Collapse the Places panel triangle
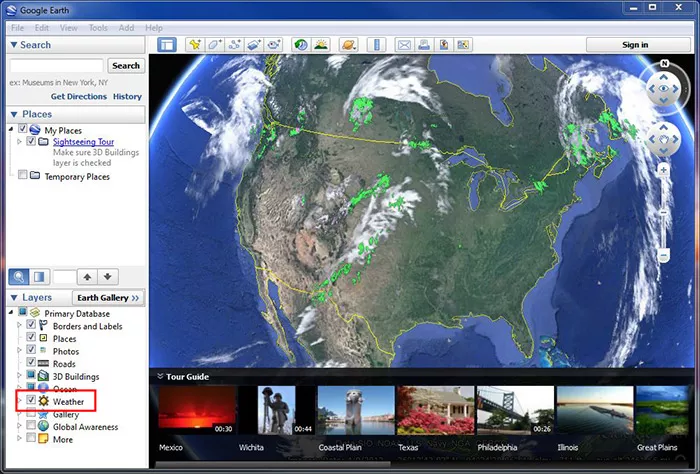The width and height of the screenshot is (700, 474). (14, 114)
